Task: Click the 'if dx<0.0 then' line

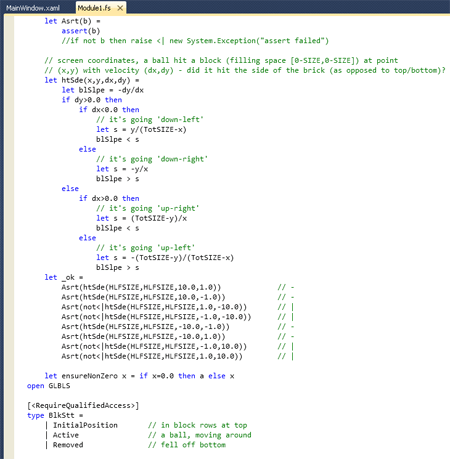Action: tap(109, 110)
